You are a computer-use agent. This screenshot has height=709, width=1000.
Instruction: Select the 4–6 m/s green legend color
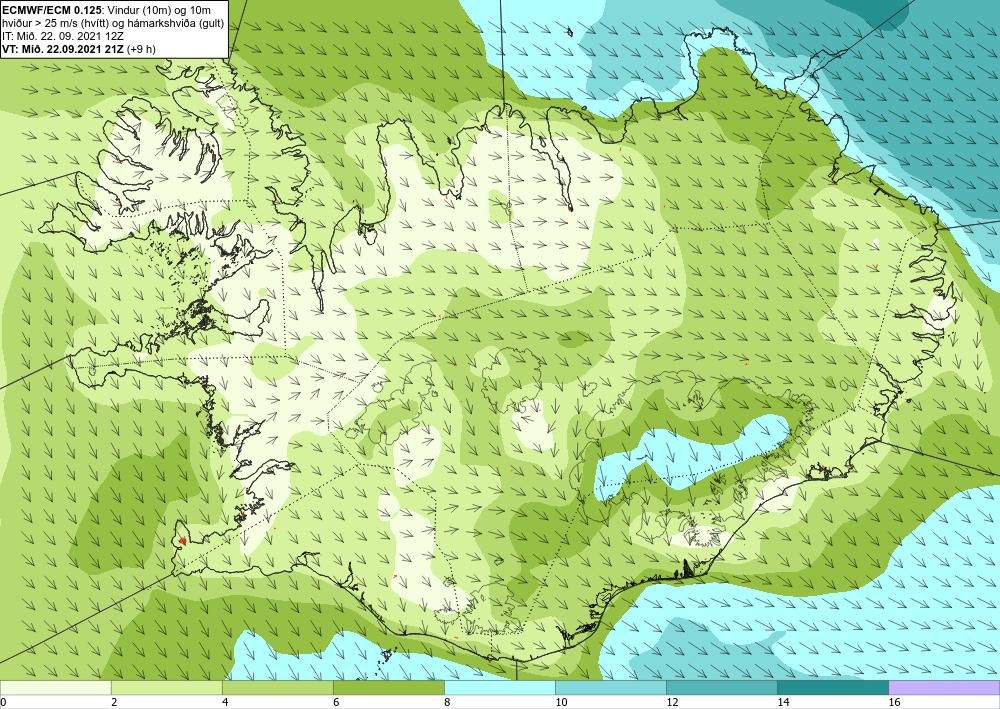pos(277,688)
